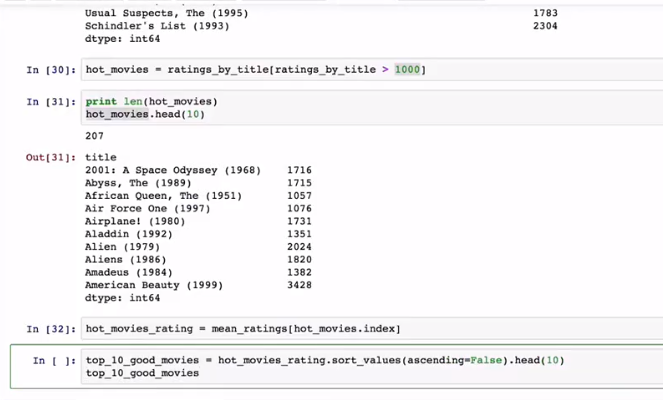The image size is (663, 400).
Task: Click the count value 1715
Action: click(x=299, y=183)
